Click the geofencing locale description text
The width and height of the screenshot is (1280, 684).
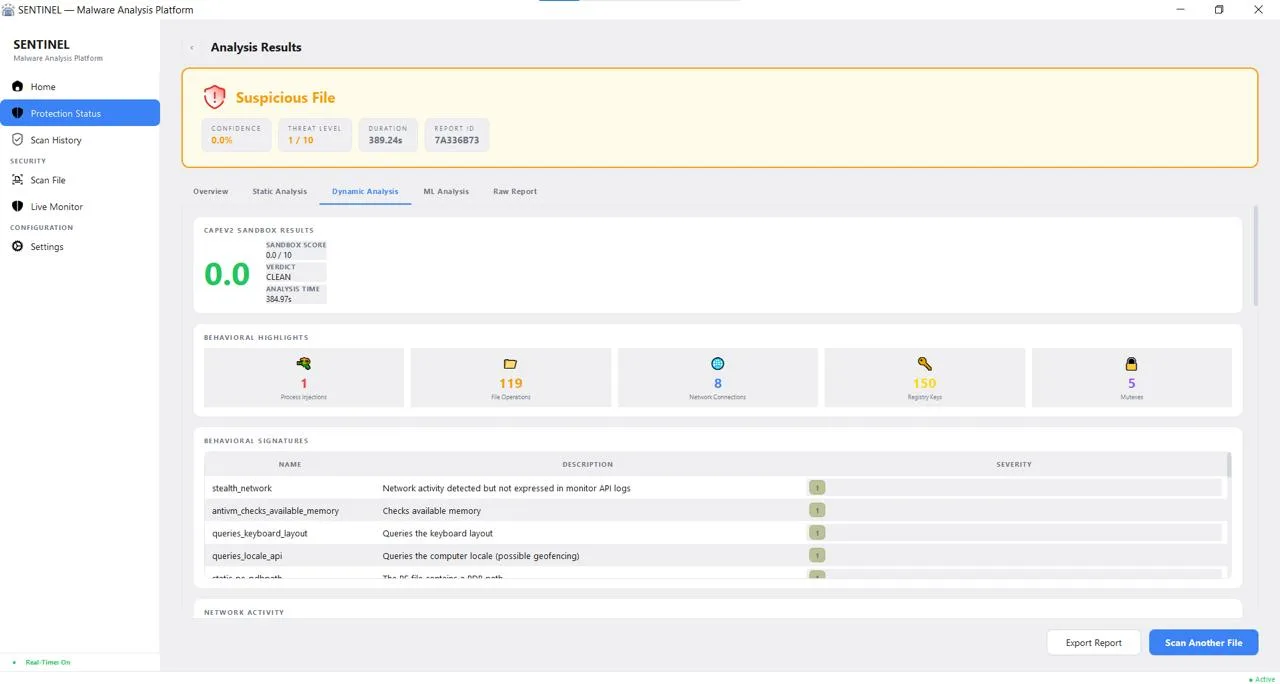(481, 556)
